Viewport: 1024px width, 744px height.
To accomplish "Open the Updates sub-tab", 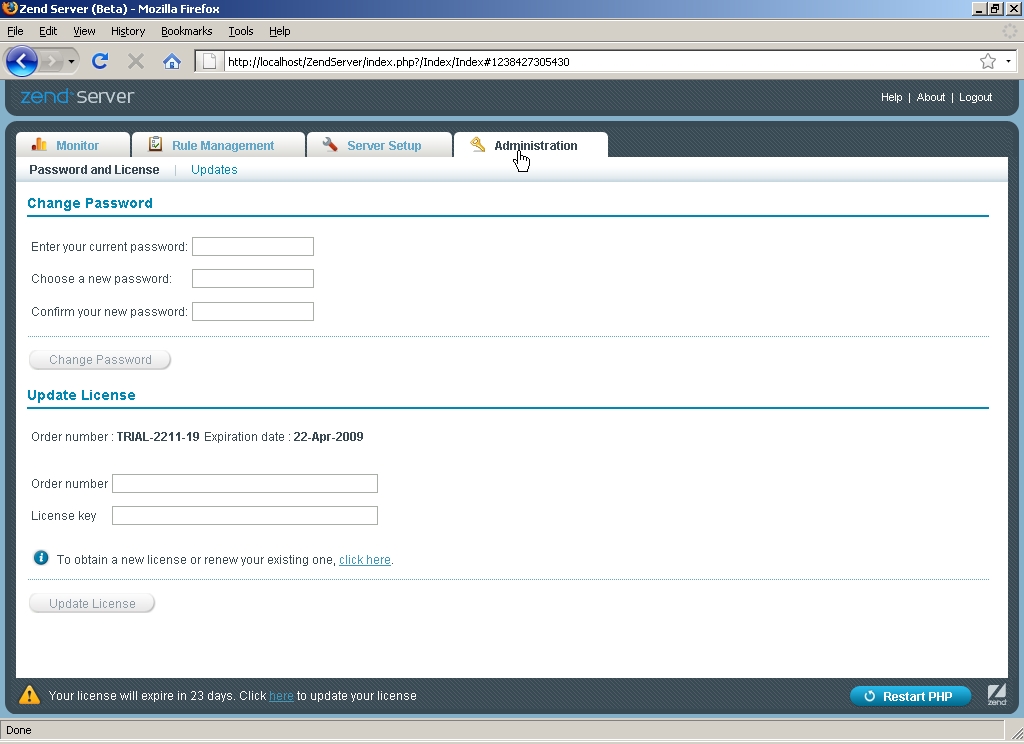I will click(x=214, y=170).
